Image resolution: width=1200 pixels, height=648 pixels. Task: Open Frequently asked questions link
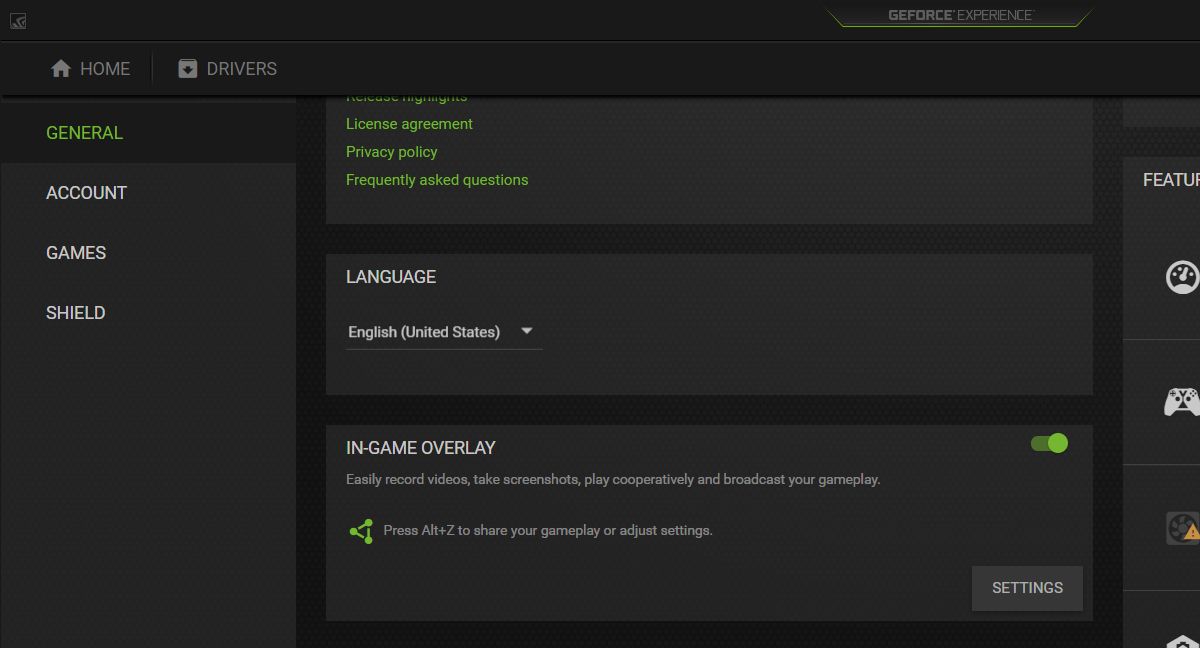[437, 180]
